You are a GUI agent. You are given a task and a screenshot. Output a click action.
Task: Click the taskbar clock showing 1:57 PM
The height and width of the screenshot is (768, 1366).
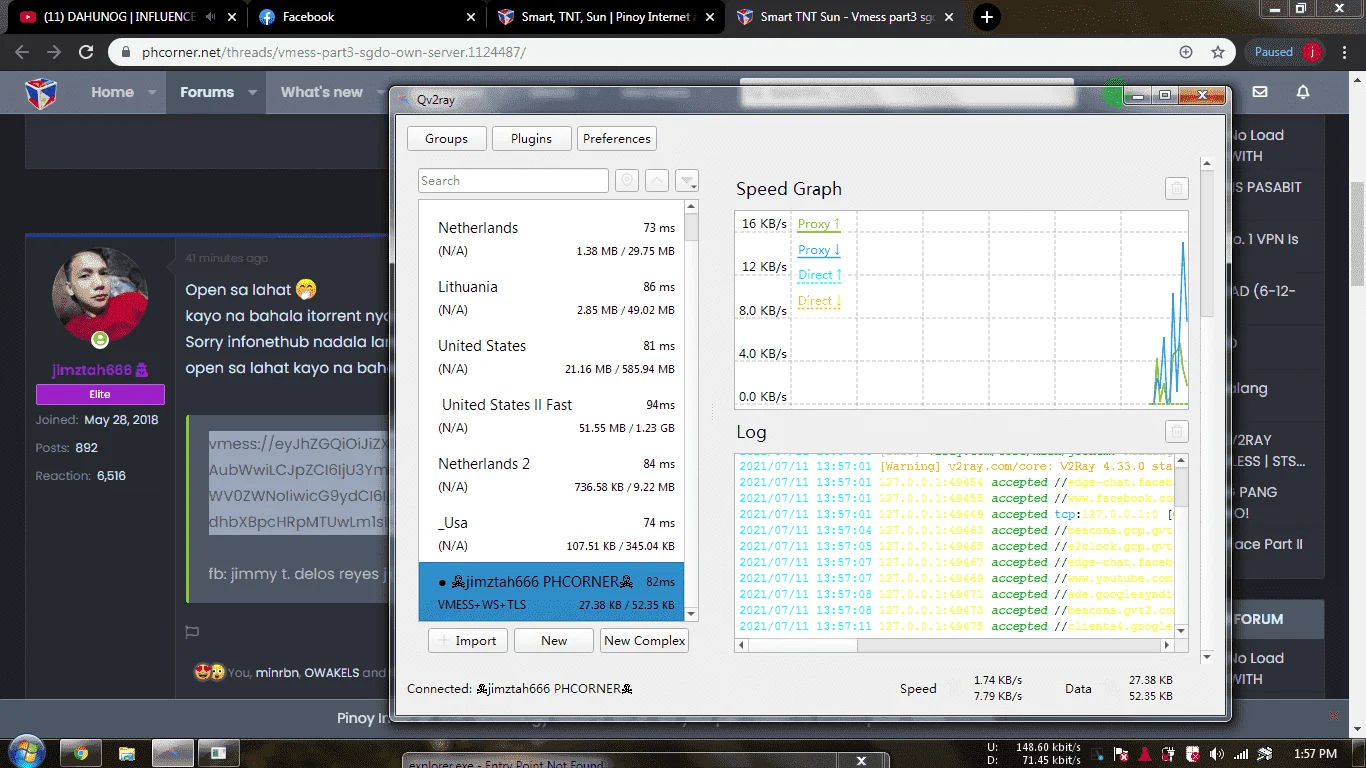coord(1315,754)
